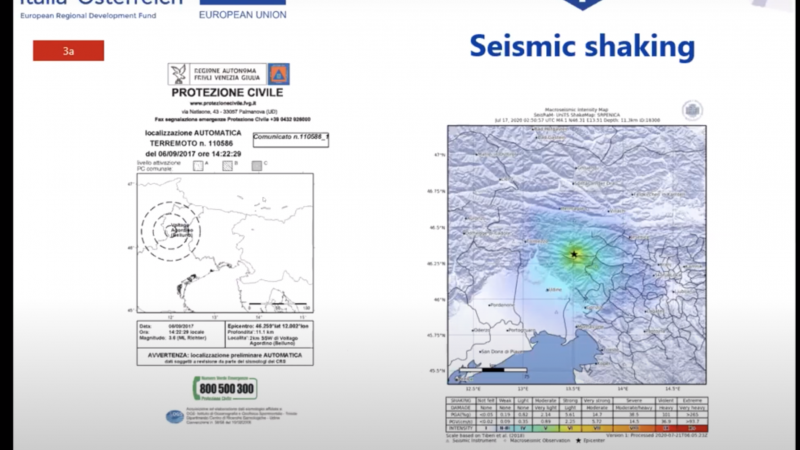Select the green intensity V legend cell
This screenshot has width=800, height=450.
[x=546, y=428]
